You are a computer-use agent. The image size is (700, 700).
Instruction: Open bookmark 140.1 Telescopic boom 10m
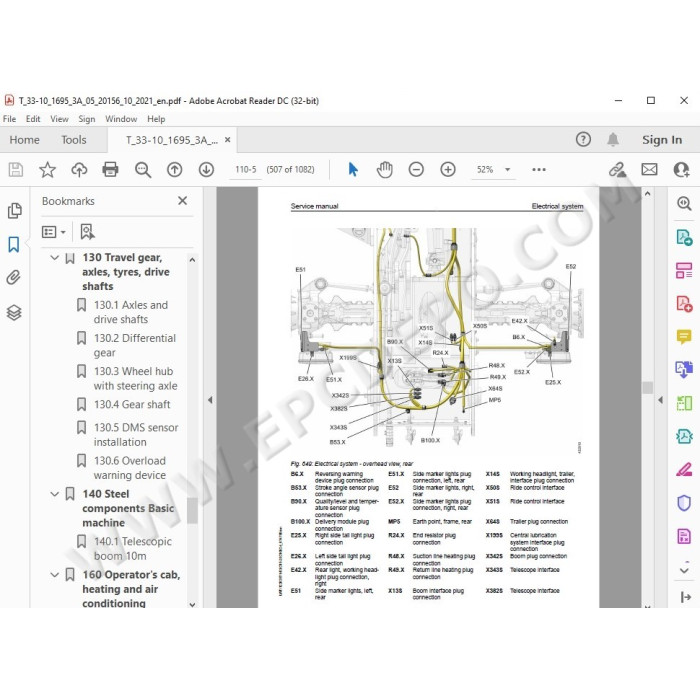click(x=133, y=548)
